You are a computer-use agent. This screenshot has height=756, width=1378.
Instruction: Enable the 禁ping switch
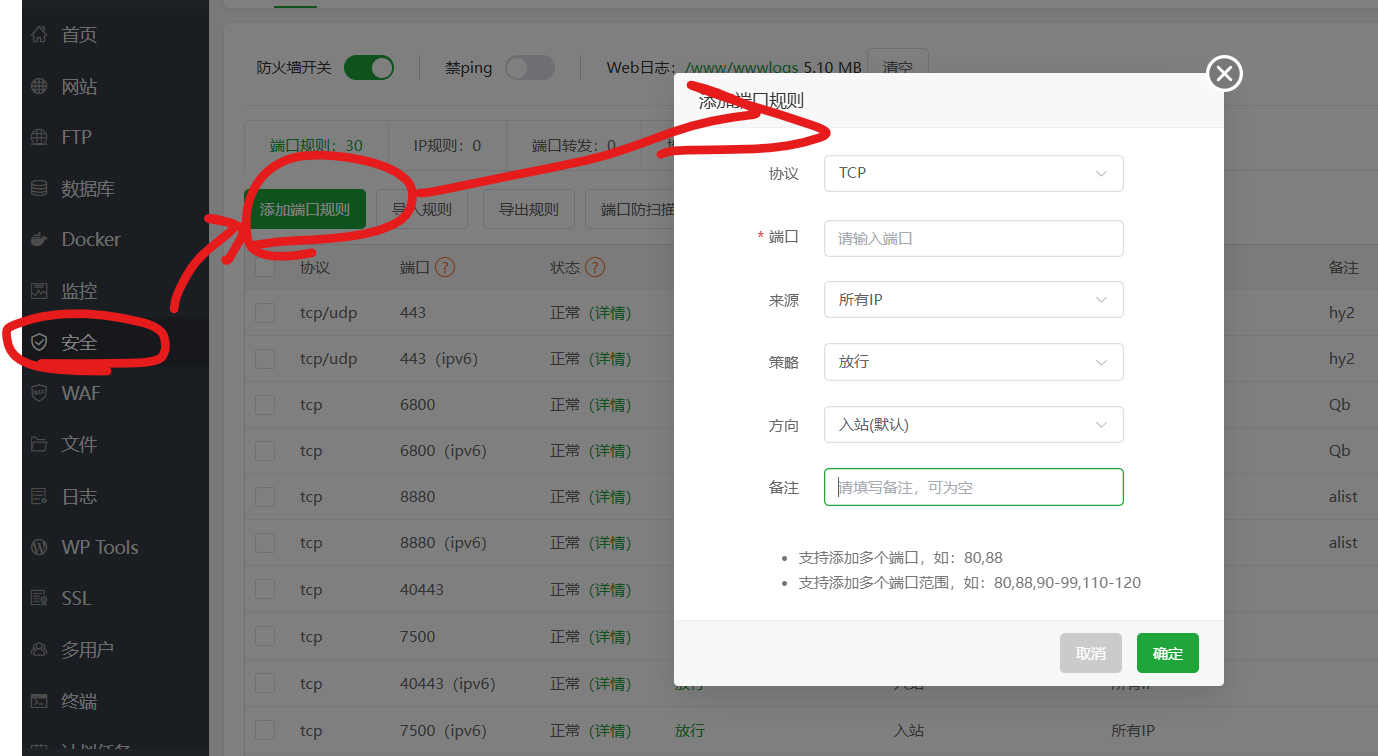529,68
